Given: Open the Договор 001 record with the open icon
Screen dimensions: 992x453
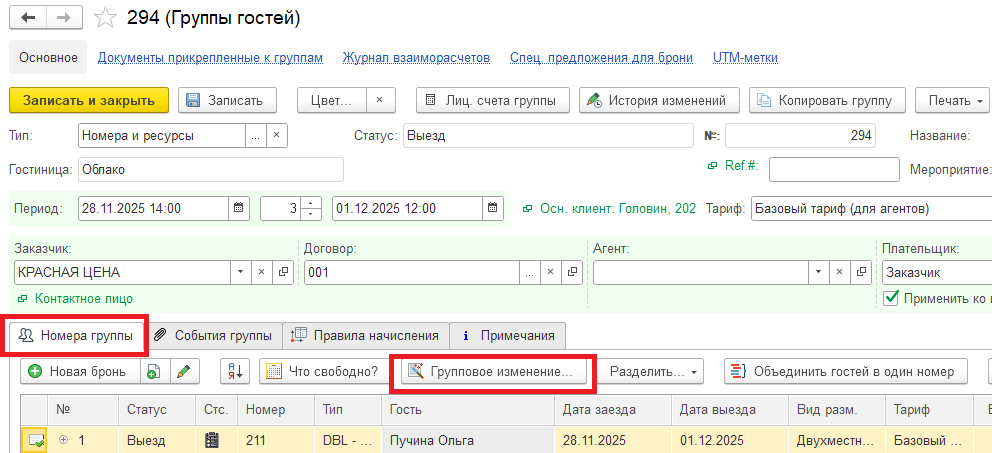Looking at the screenshot, I should (572, 272).
